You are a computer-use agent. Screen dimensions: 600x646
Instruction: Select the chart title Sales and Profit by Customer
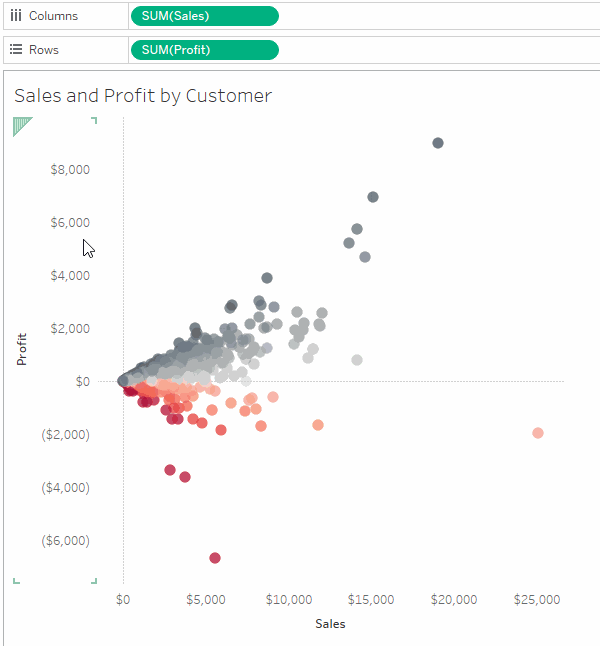click(143, 96)
